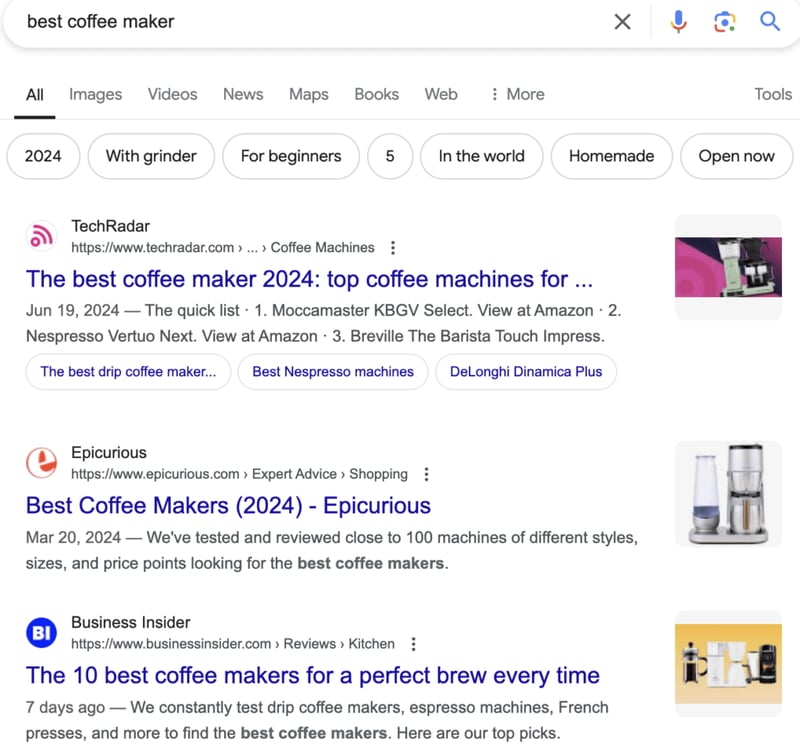Open the three-dot menu on the TechRadar result

393,247
